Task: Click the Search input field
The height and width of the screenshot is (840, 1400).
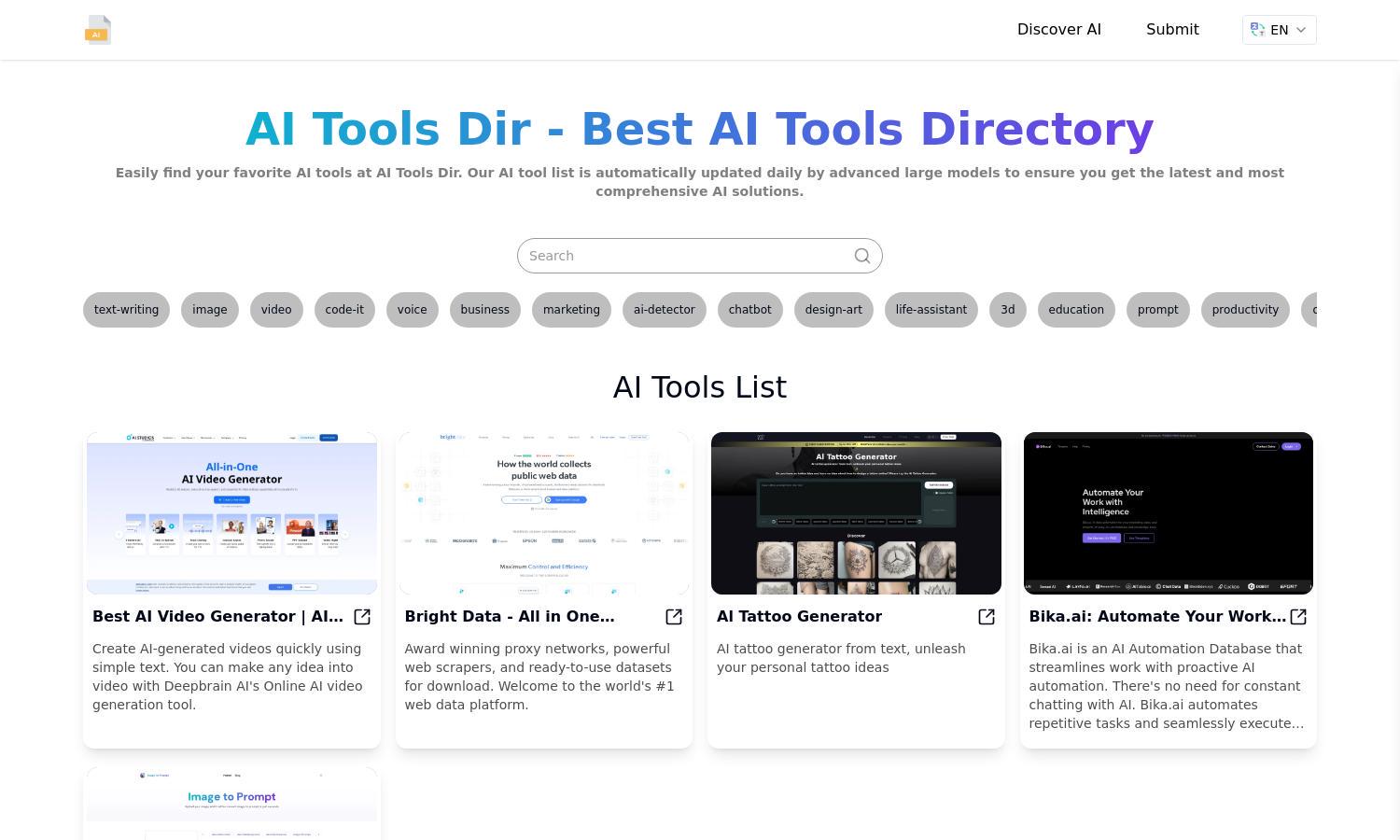Action: pyautogui.click(x=700, y=256)
